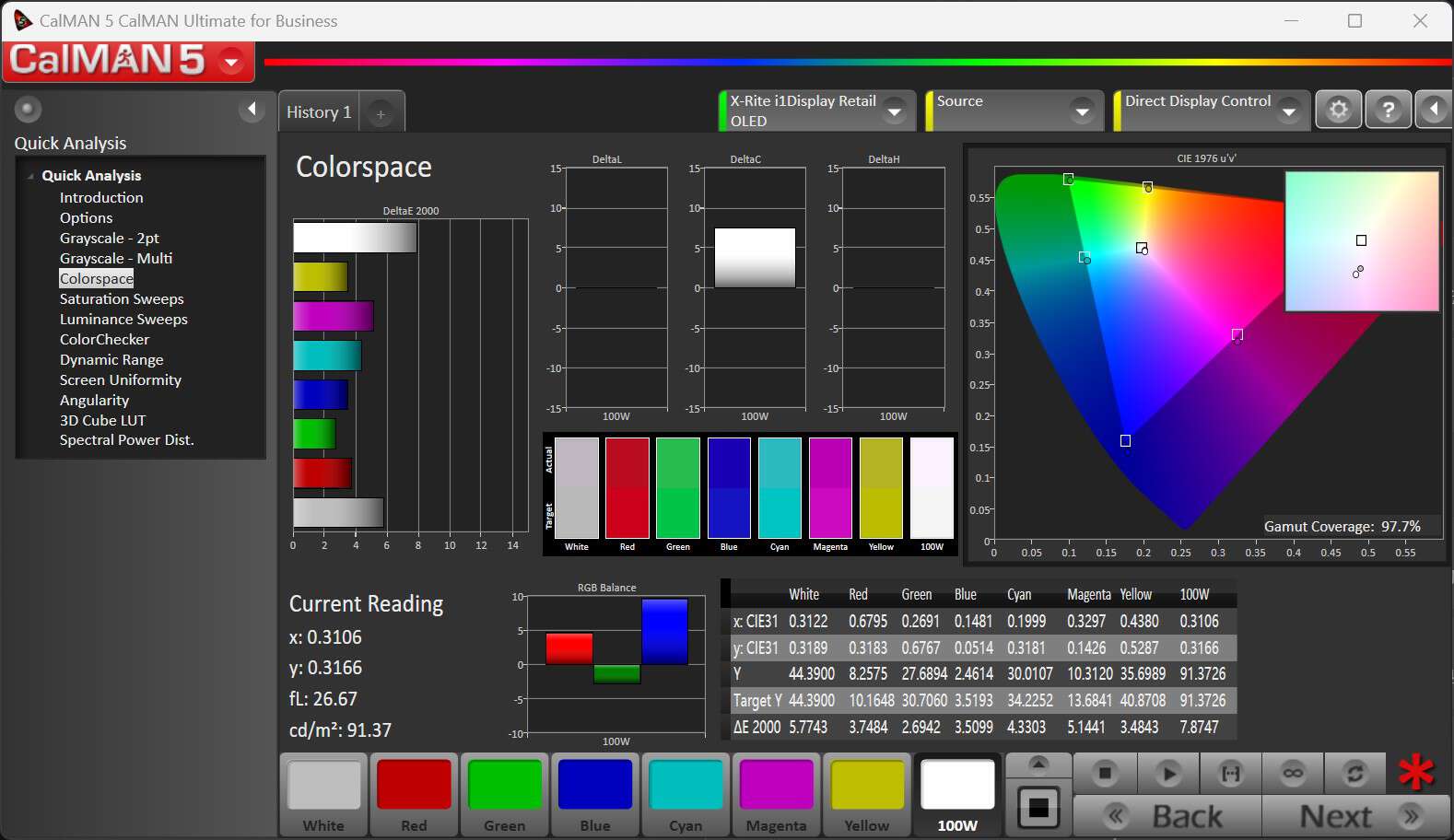Click the refresh cycle icon
The width and height of the screenshot is (1454, 840).
[x=1354, y=774]
